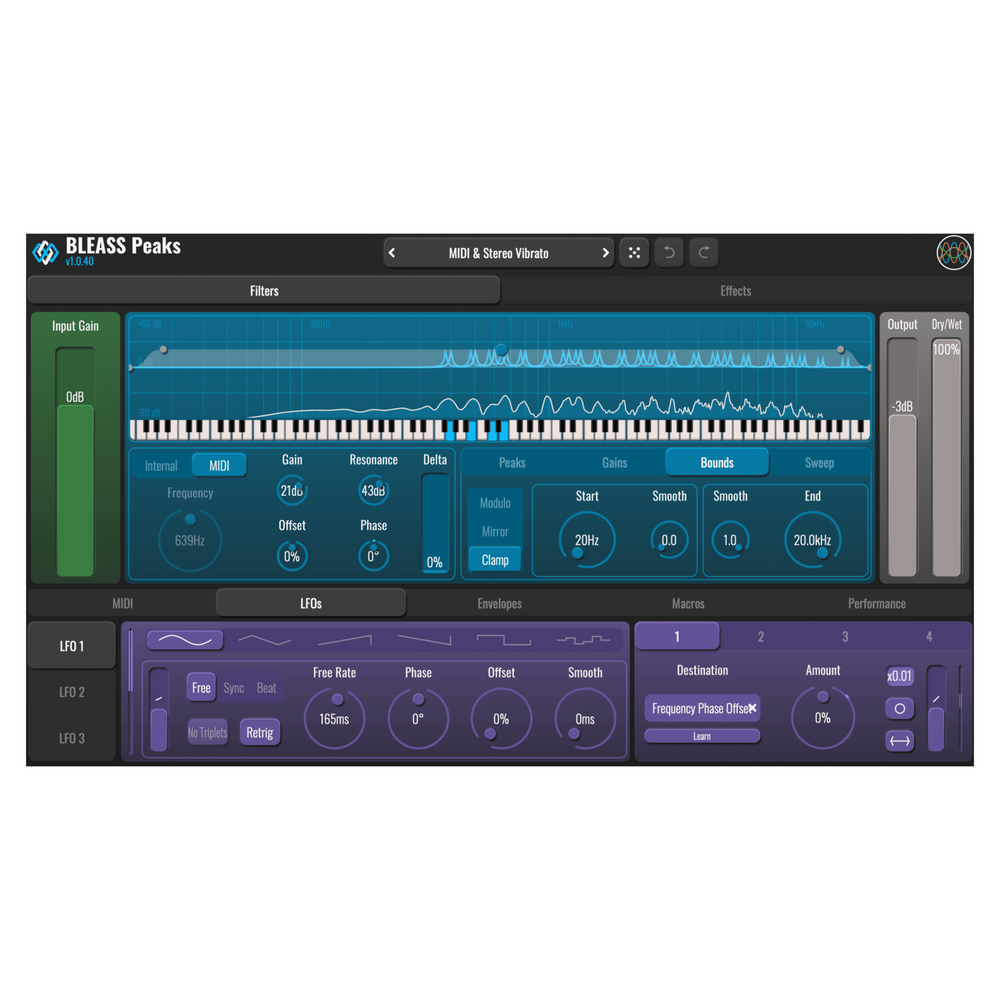Select modulation slot 2

click(761, 636)
